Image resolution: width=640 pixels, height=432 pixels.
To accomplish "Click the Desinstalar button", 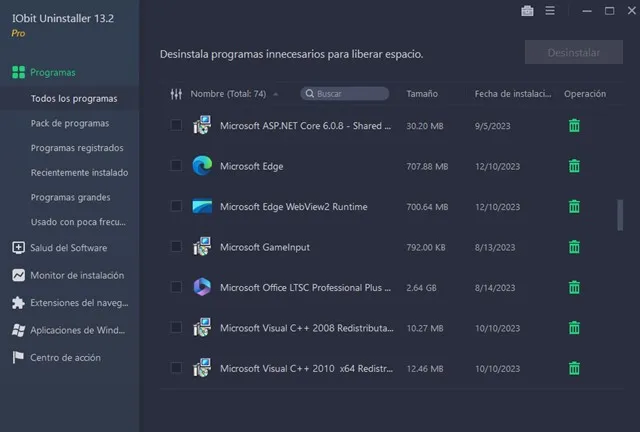I will tap(573, 52).
